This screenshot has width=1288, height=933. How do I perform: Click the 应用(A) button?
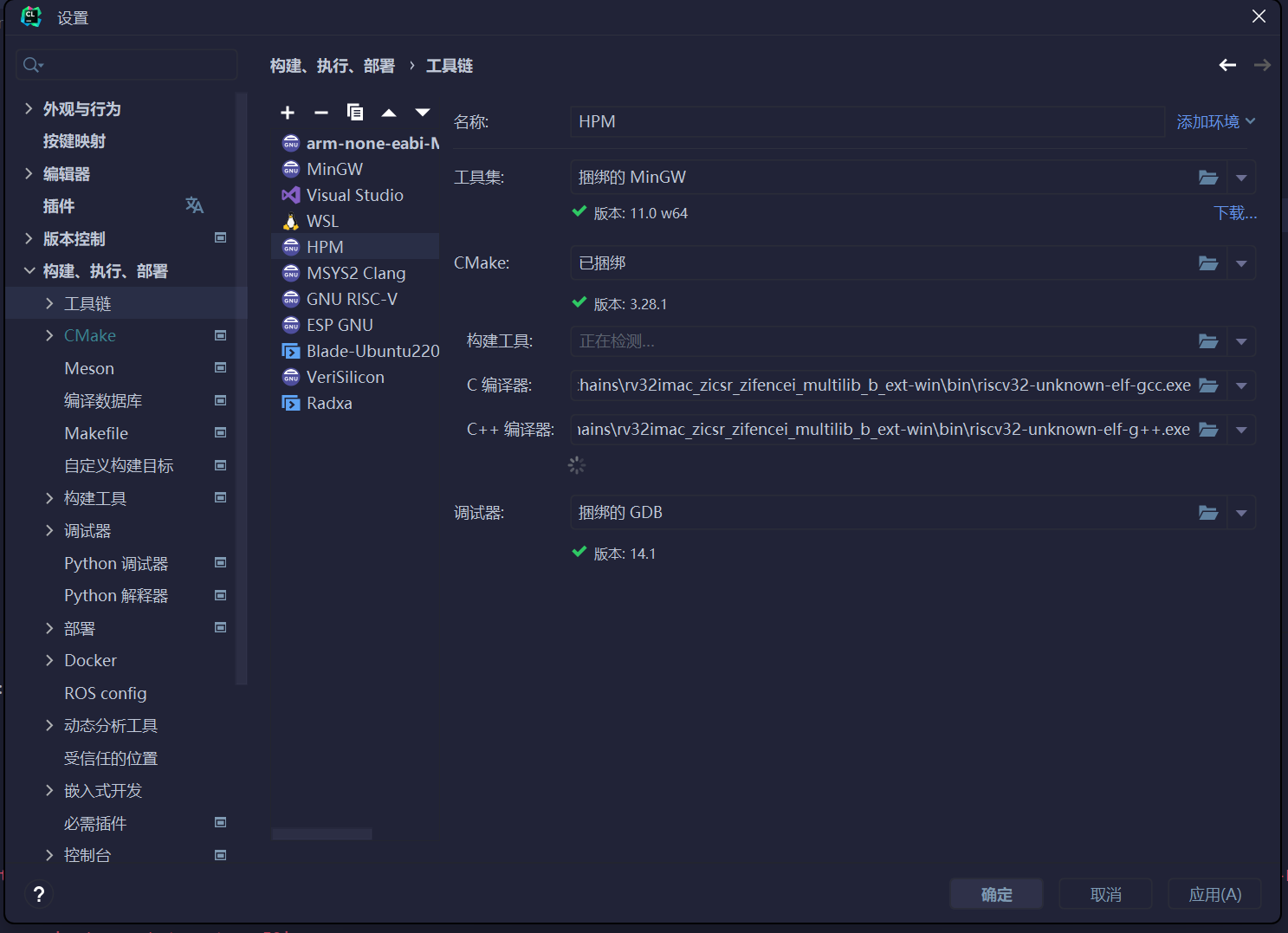(1214, 894)
